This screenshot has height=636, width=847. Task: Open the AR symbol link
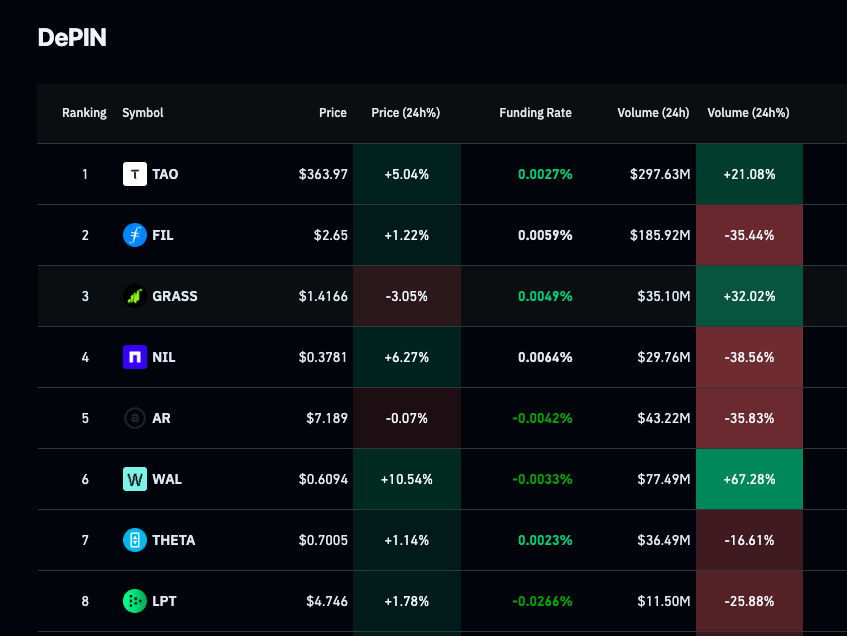[x=162, y=418]
